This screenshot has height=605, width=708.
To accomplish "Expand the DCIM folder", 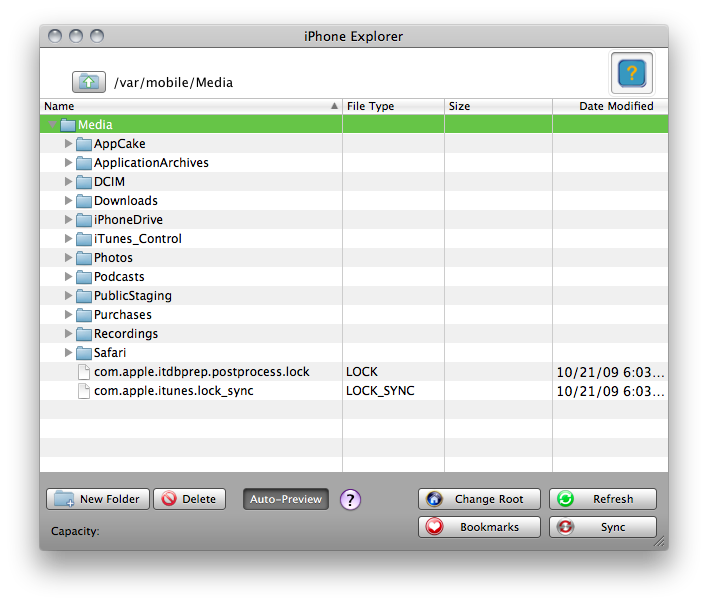I will point(68,182).
